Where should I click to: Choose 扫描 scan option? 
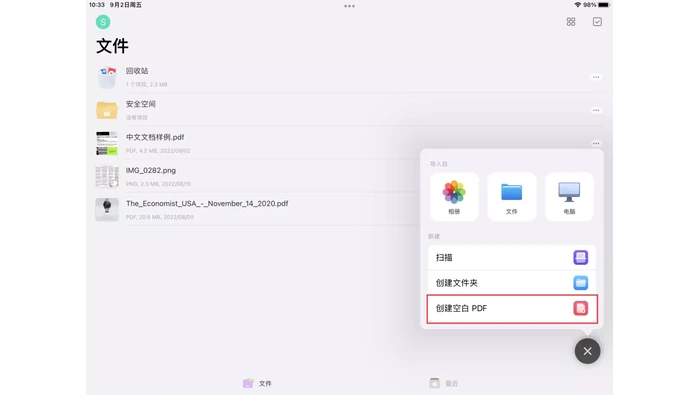coord(512,258)
